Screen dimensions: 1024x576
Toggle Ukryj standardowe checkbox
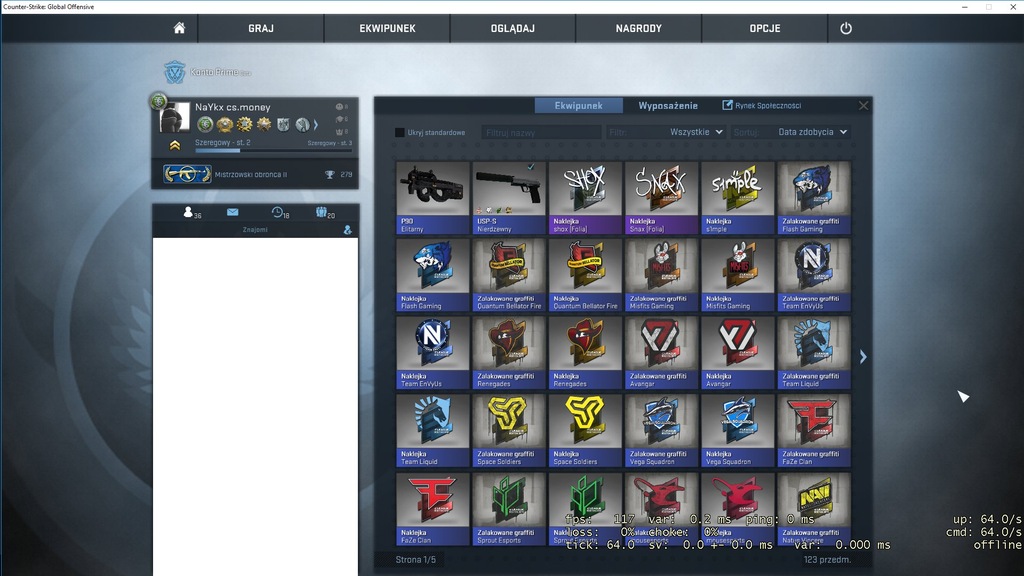tap(400, 133)
